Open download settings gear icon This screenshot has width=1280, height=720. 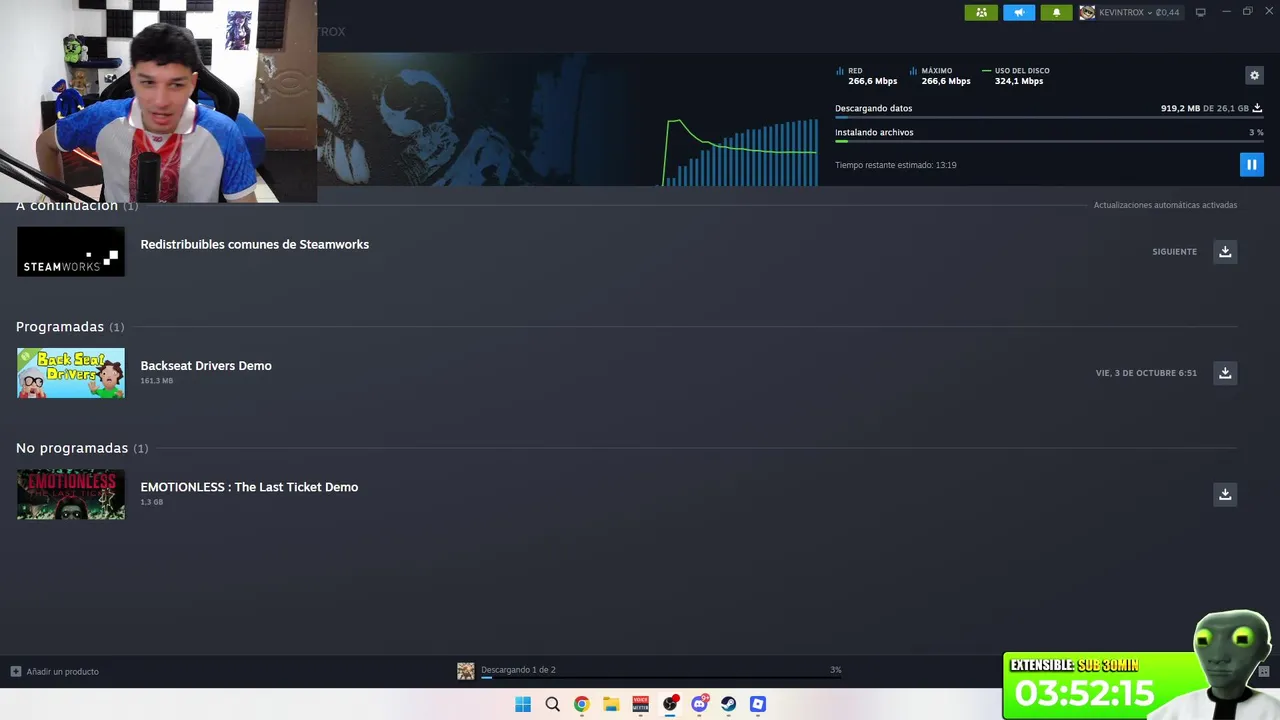(1254, 75)
